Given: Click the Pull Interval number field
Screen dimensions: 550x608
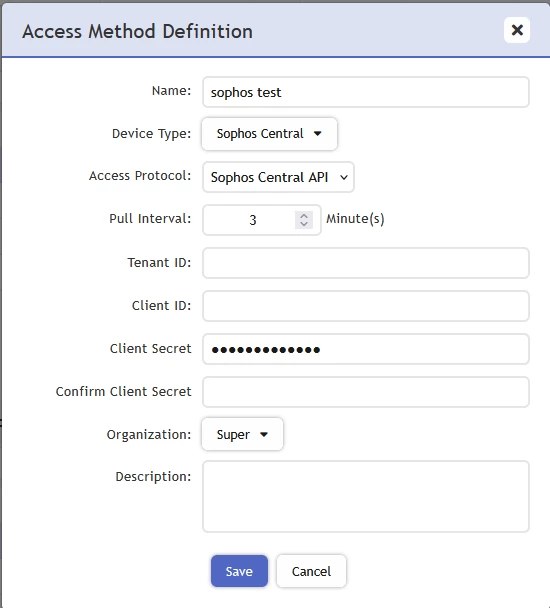Looking at the screenshot, I should [x=262, y=220].
